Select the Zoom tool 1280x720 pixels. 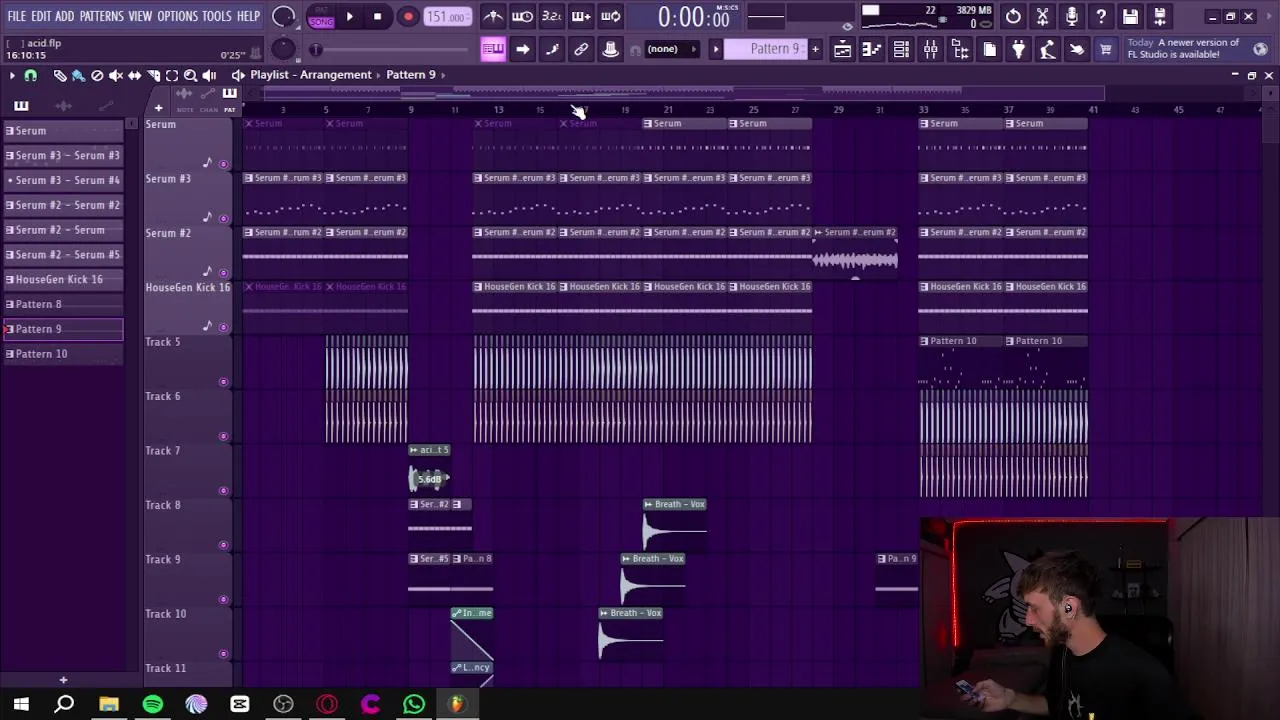coord(190,75)
